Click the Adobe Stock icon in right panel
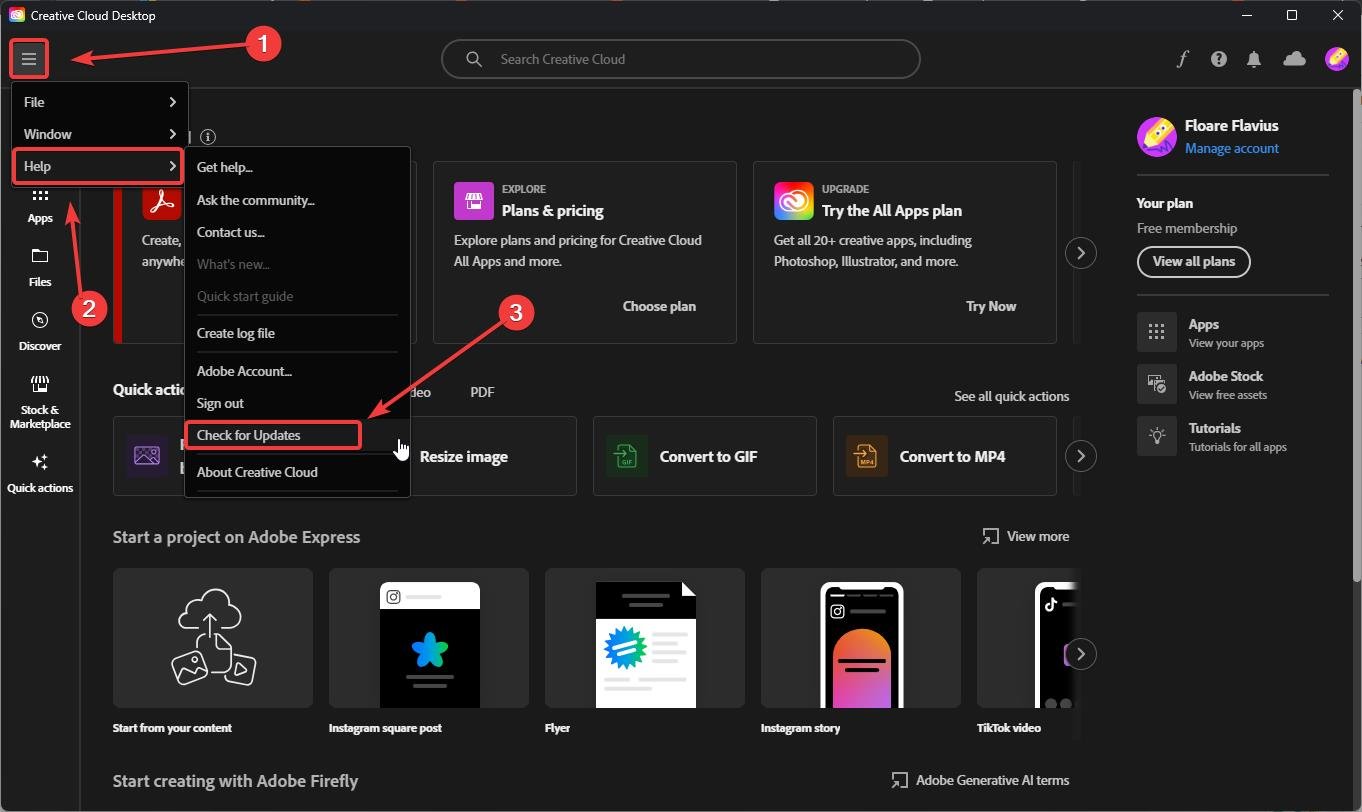Screen dimensions: 1362x812 pos(1156,384)
